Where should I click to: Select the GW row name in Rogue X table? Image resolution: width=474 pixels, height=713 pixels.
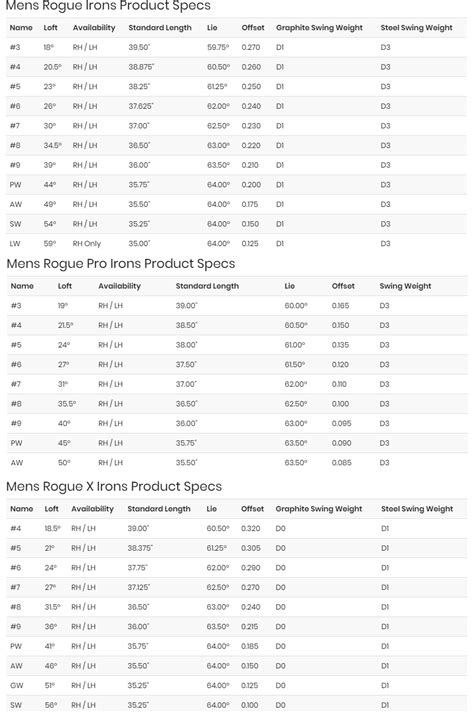pyautogui.click(x=16, y=685)
